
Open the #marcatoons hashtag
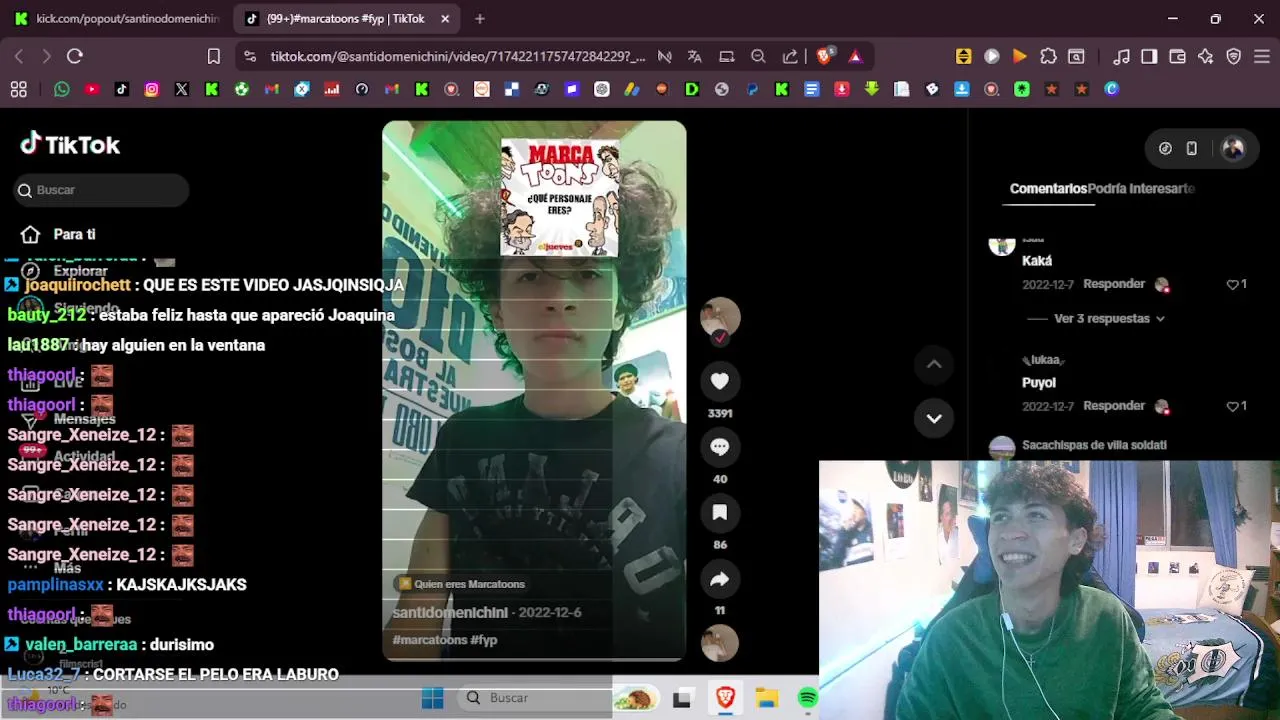(430, 640)
